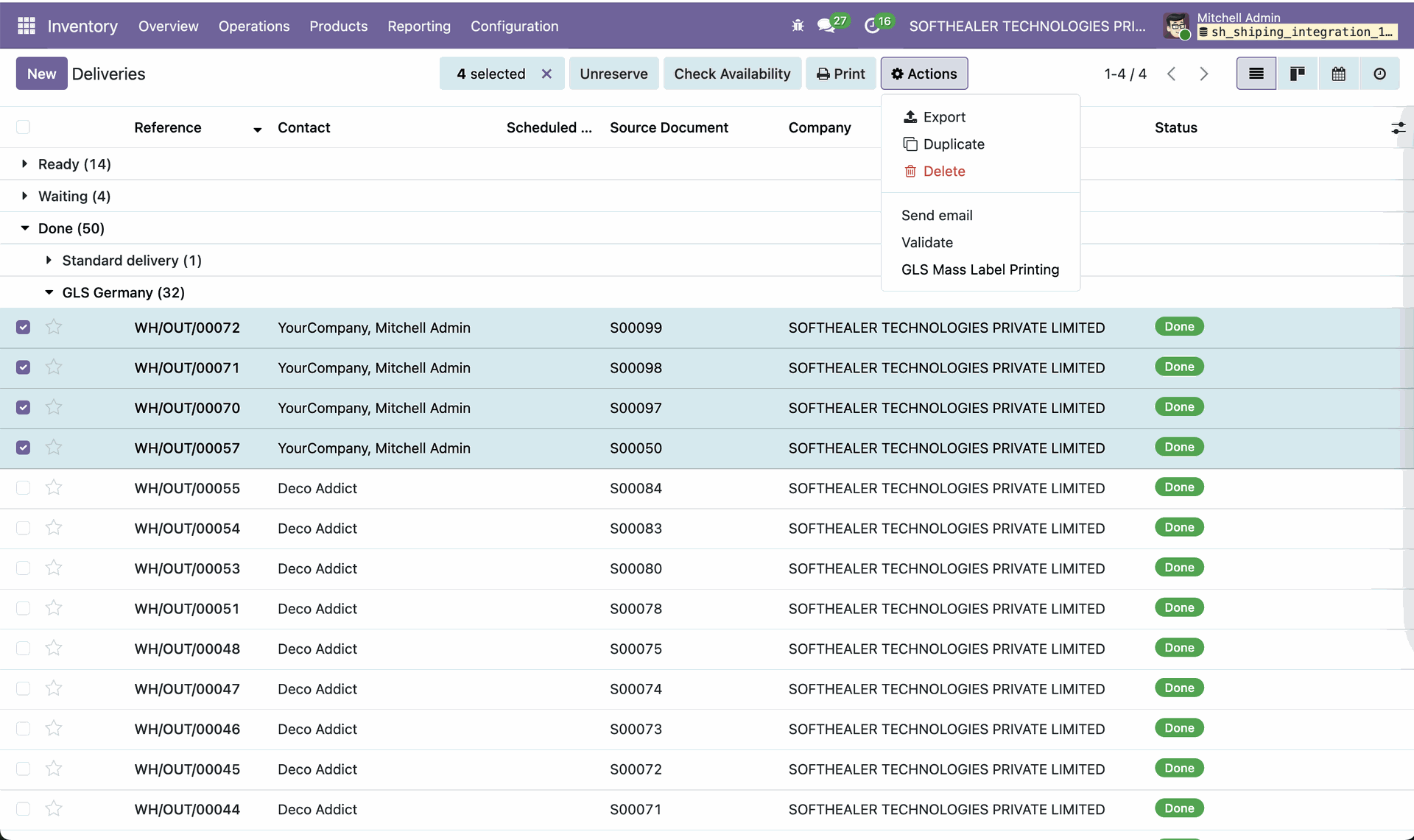Image resolution: width=1414 pixels, height=840 pixels.
Task: Switch to calendar view icon
Action: tap(1338, 74)
